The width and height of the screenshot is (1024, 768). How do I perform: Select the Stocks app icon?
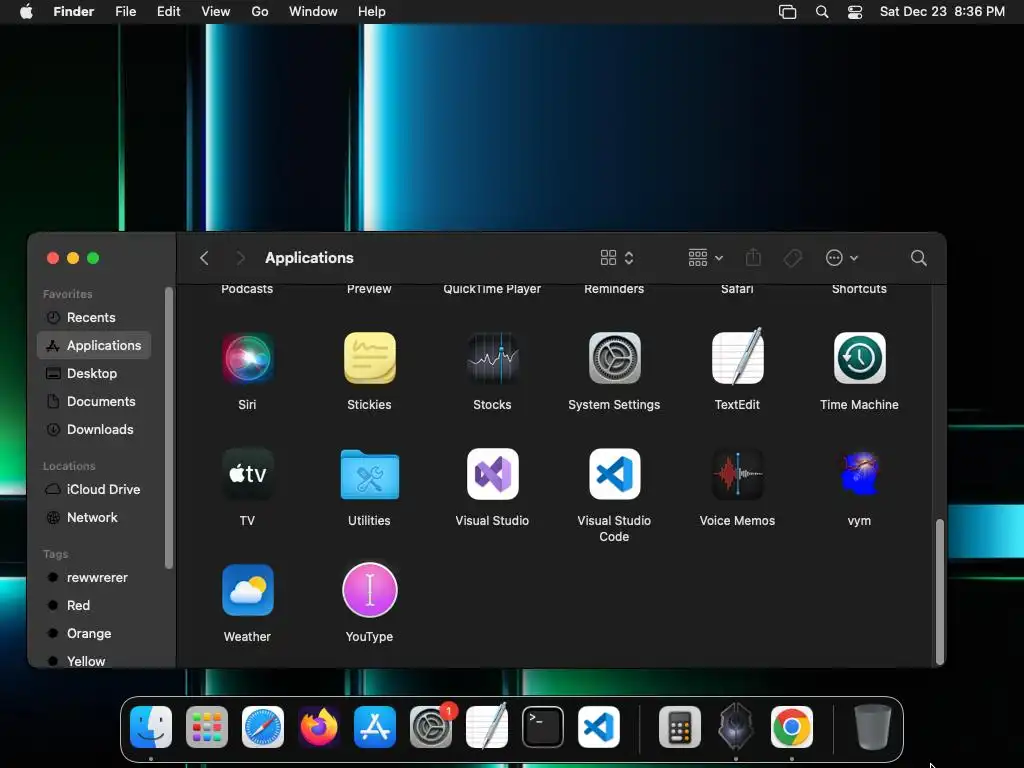click(x=492, y=358)
